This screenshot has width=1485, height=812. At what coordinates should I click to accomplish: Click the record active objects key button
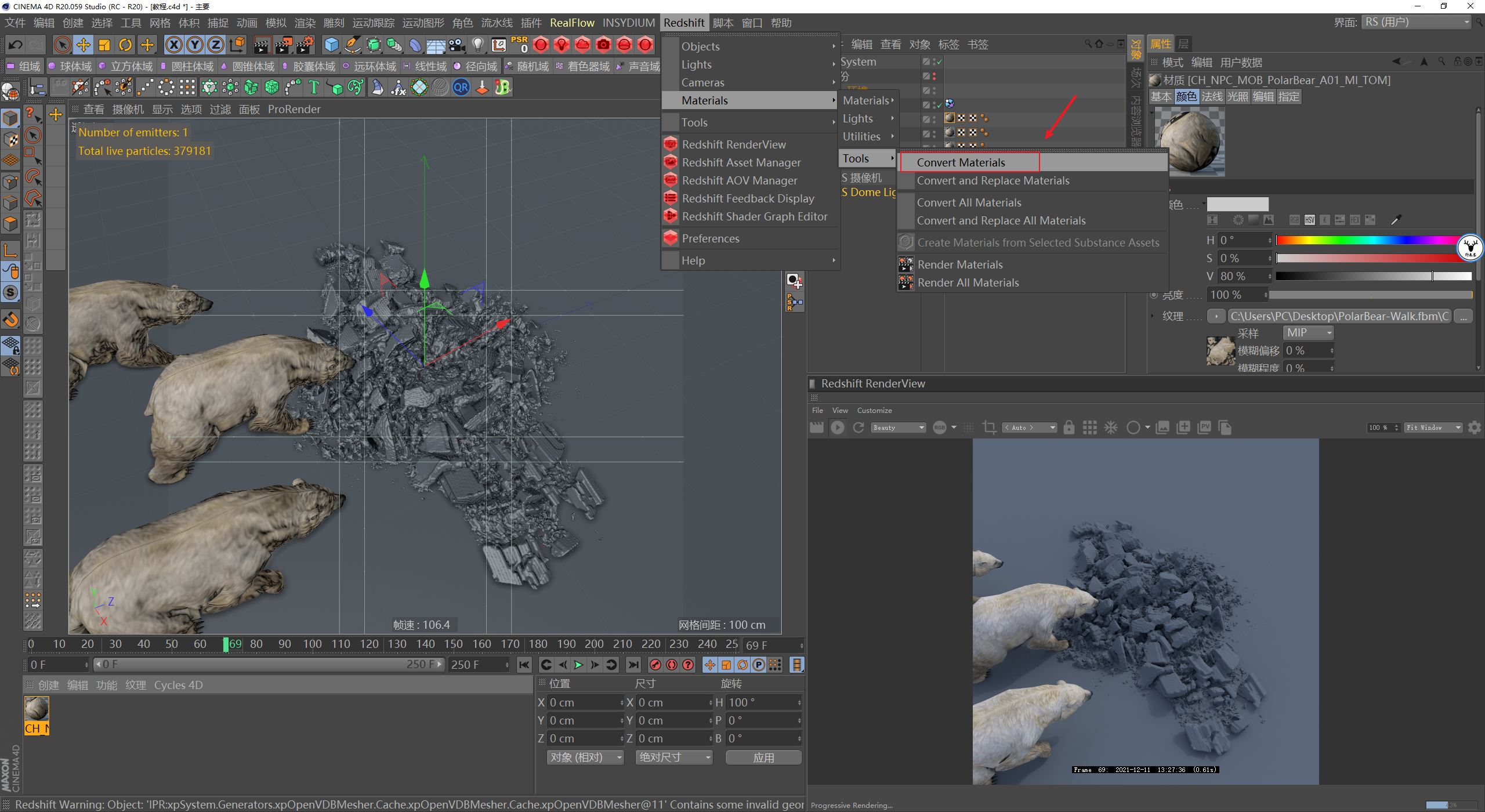pos(655,665)
